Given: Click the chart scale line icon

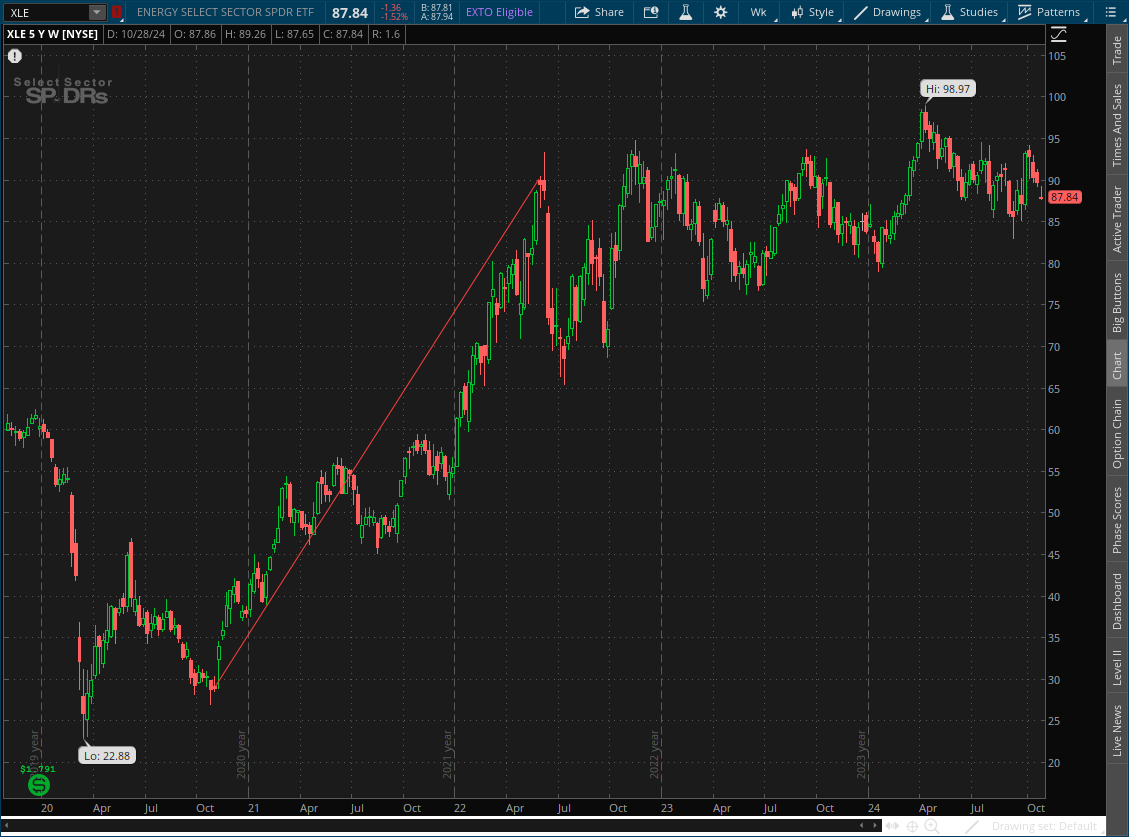Looking at the screenshot, I should click(1058, 34).
